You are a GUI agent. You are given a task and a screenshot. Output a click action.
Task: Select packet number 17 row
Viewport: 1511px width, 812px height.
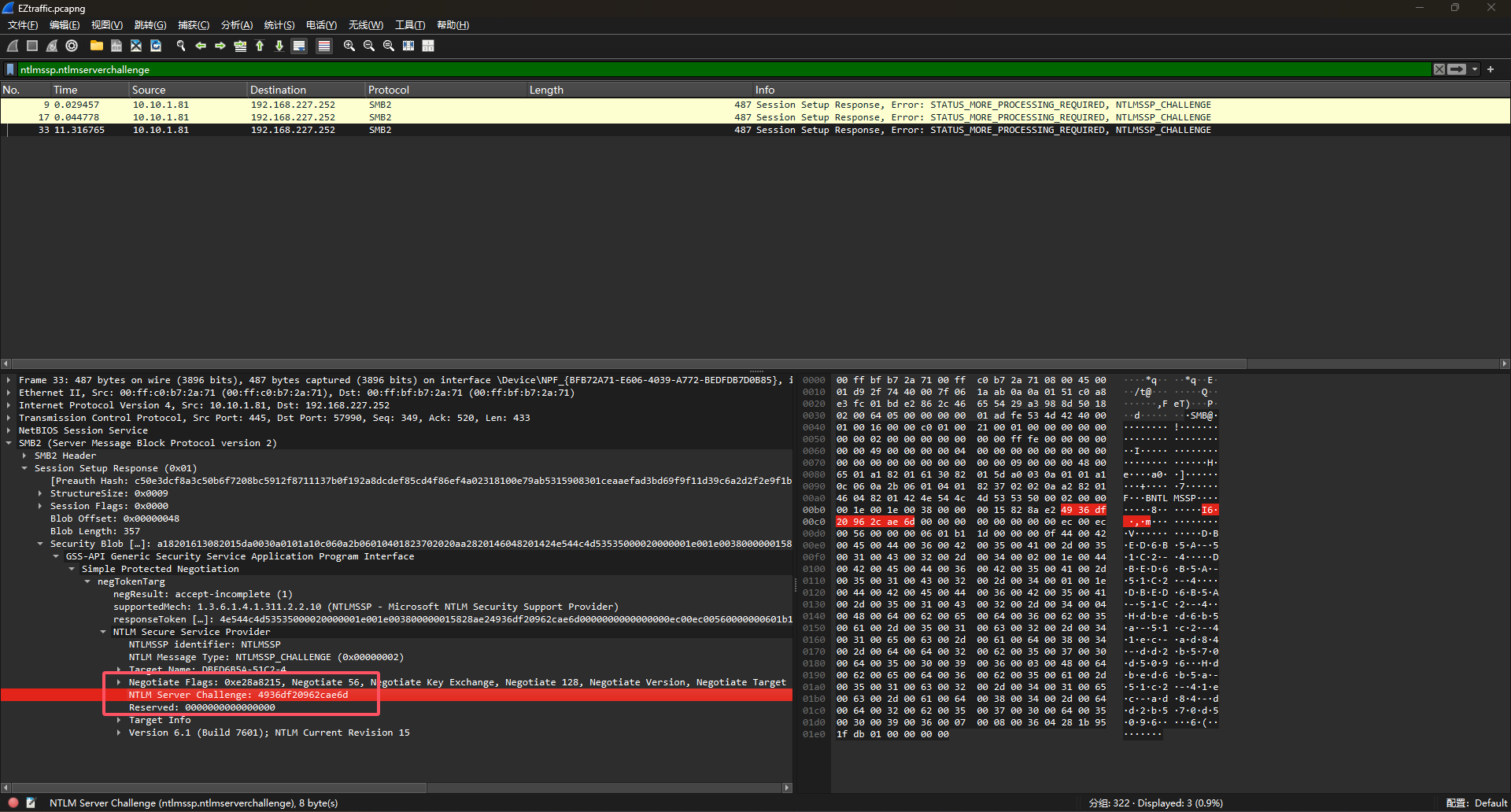coord(755,117)
